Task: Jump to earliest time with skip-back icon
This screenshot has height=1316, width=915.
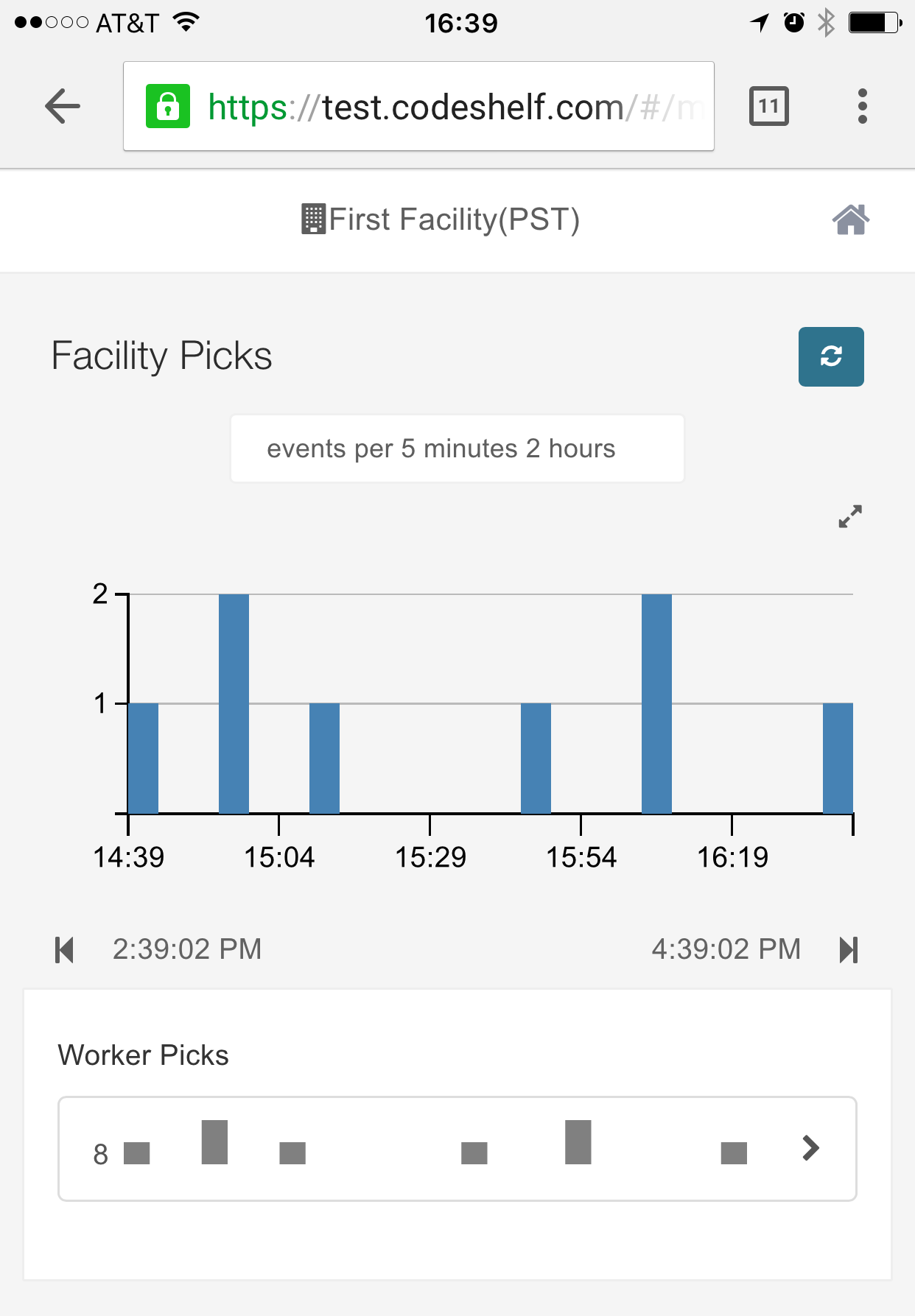Action: pos(65,949)
